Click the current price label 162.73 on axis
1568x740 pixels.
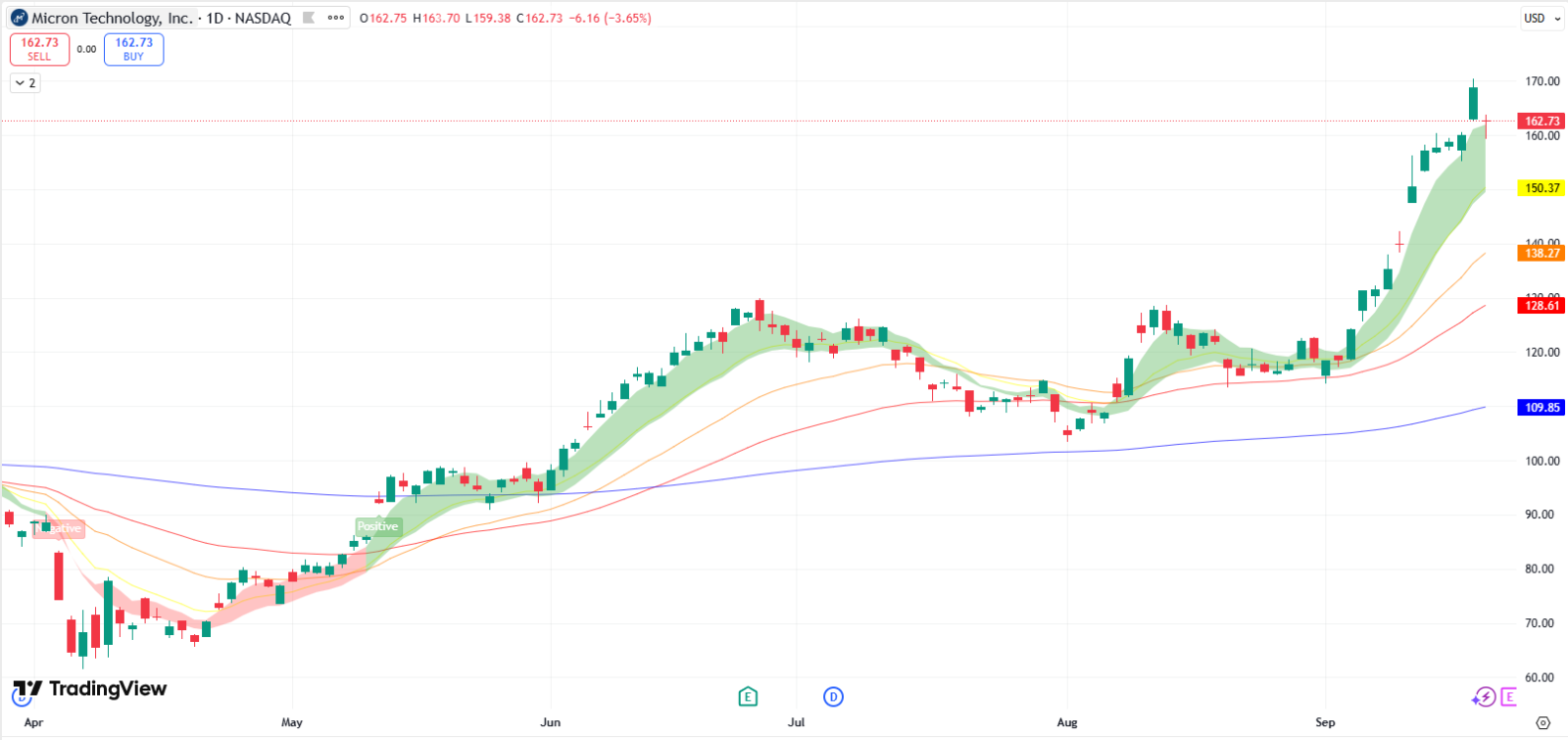pyautogui.click(x=1542, y=122)
